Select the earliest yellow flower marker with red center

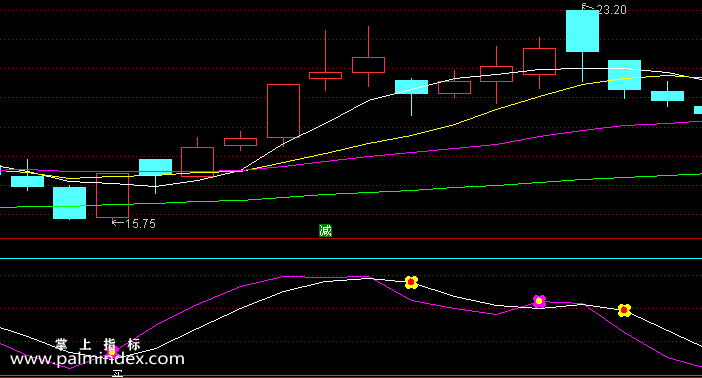click(411, 282)
